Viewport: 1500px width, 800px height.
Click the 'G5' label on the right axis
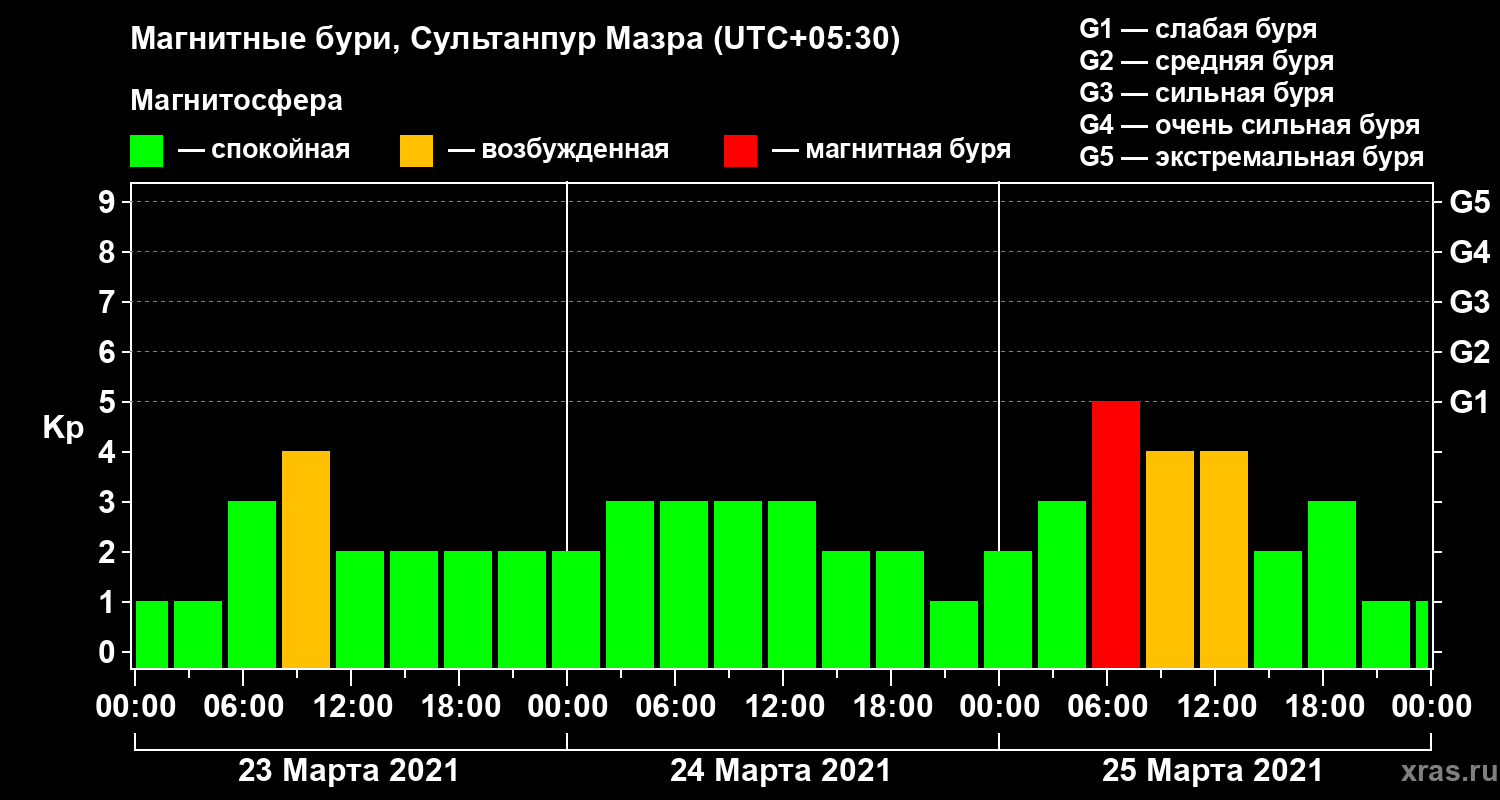click(x=1469, y=202)
